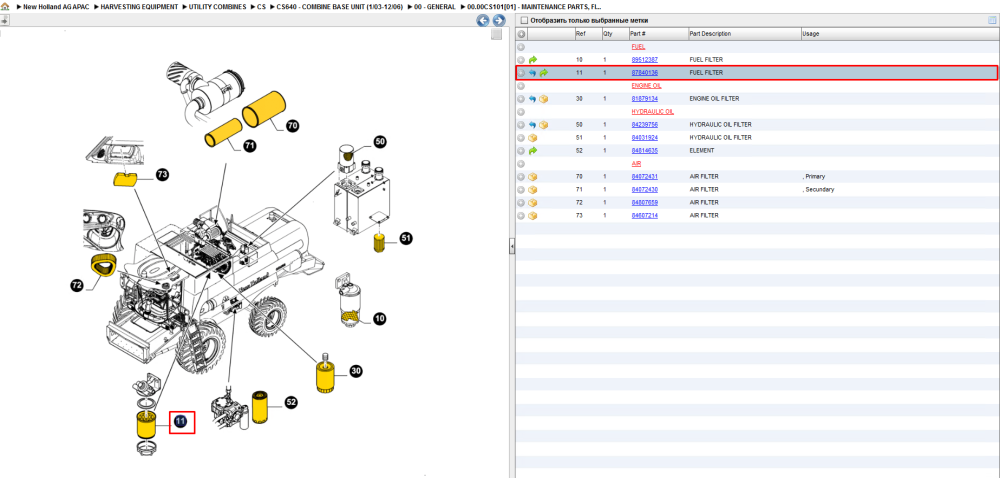This screenshot has width=1000, height=478.
Task: Open the UTILITY COMBINES breadcrumb
Action: [217, 6]
